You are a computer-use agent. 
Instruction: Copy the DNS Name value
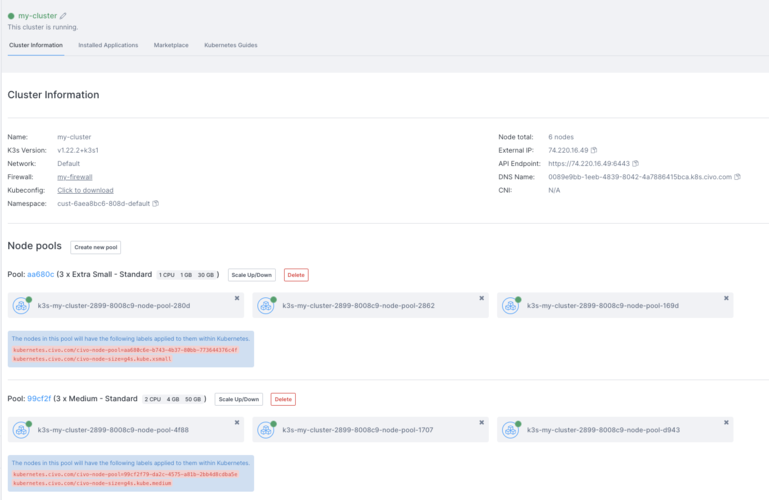737,176
